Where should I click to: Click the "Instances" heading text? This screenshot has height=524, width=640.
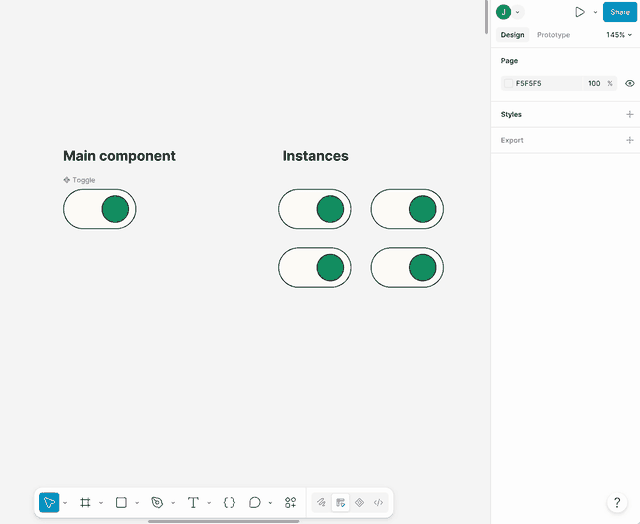point(316,156)
